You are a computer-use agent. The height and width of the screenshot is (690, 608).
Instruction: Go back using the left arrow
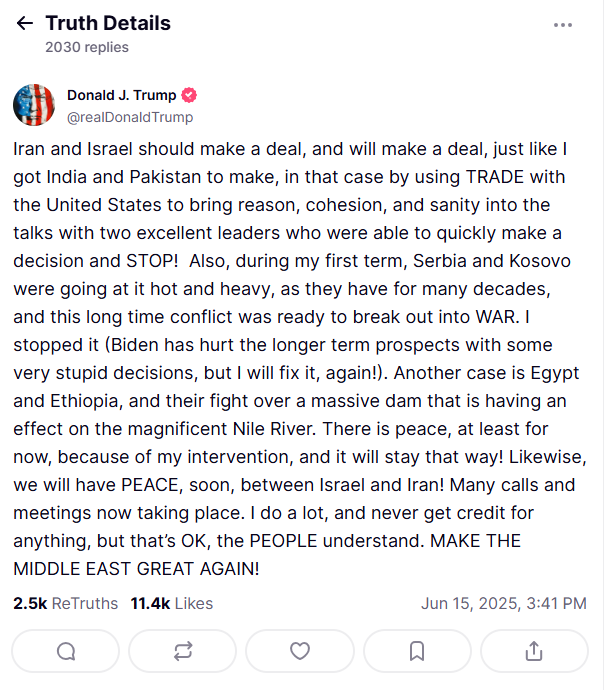tap(25, 23)
